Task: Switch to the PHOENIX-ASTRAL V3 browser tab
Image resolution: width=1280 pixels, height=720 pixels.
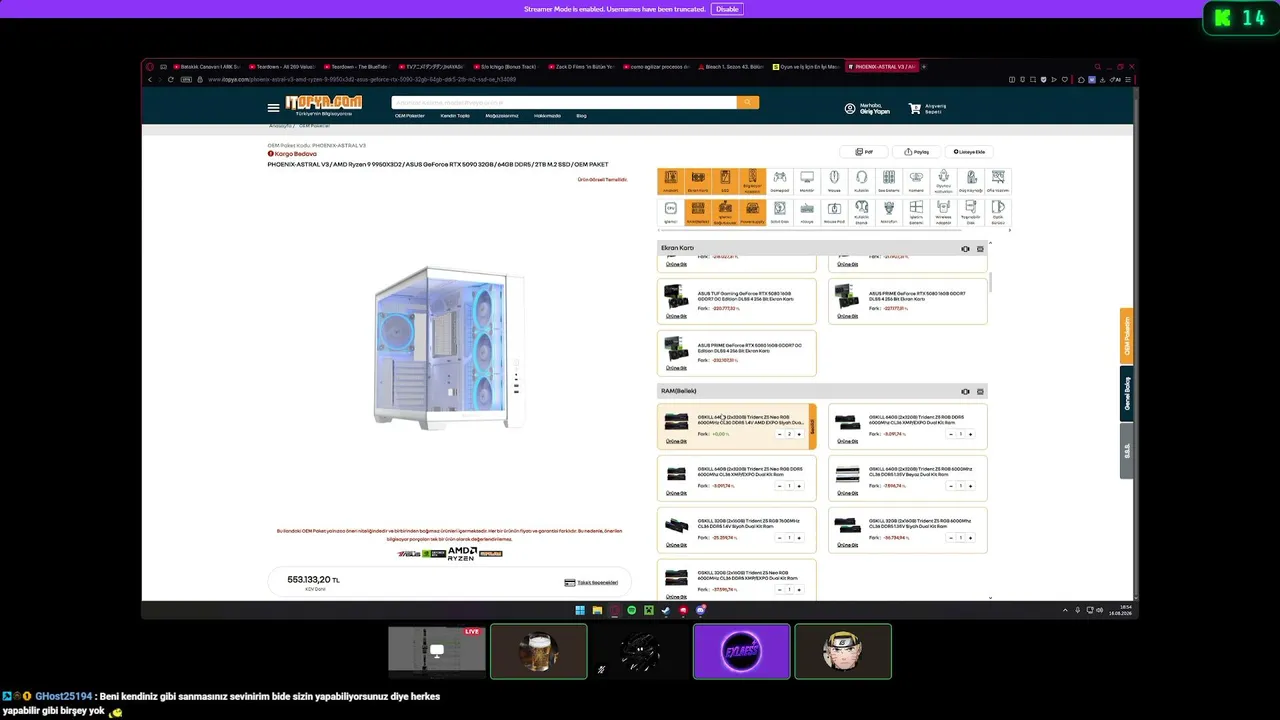Action: pyautogui.click(x=880, y=67)
